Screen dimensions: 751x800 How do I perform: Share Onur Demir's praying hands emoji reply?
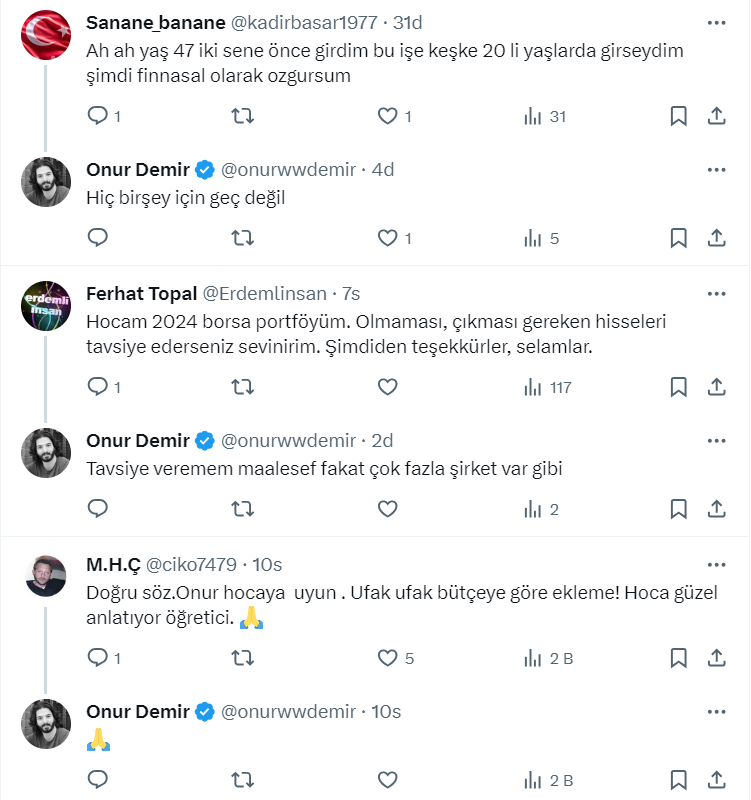click(716, 780)
